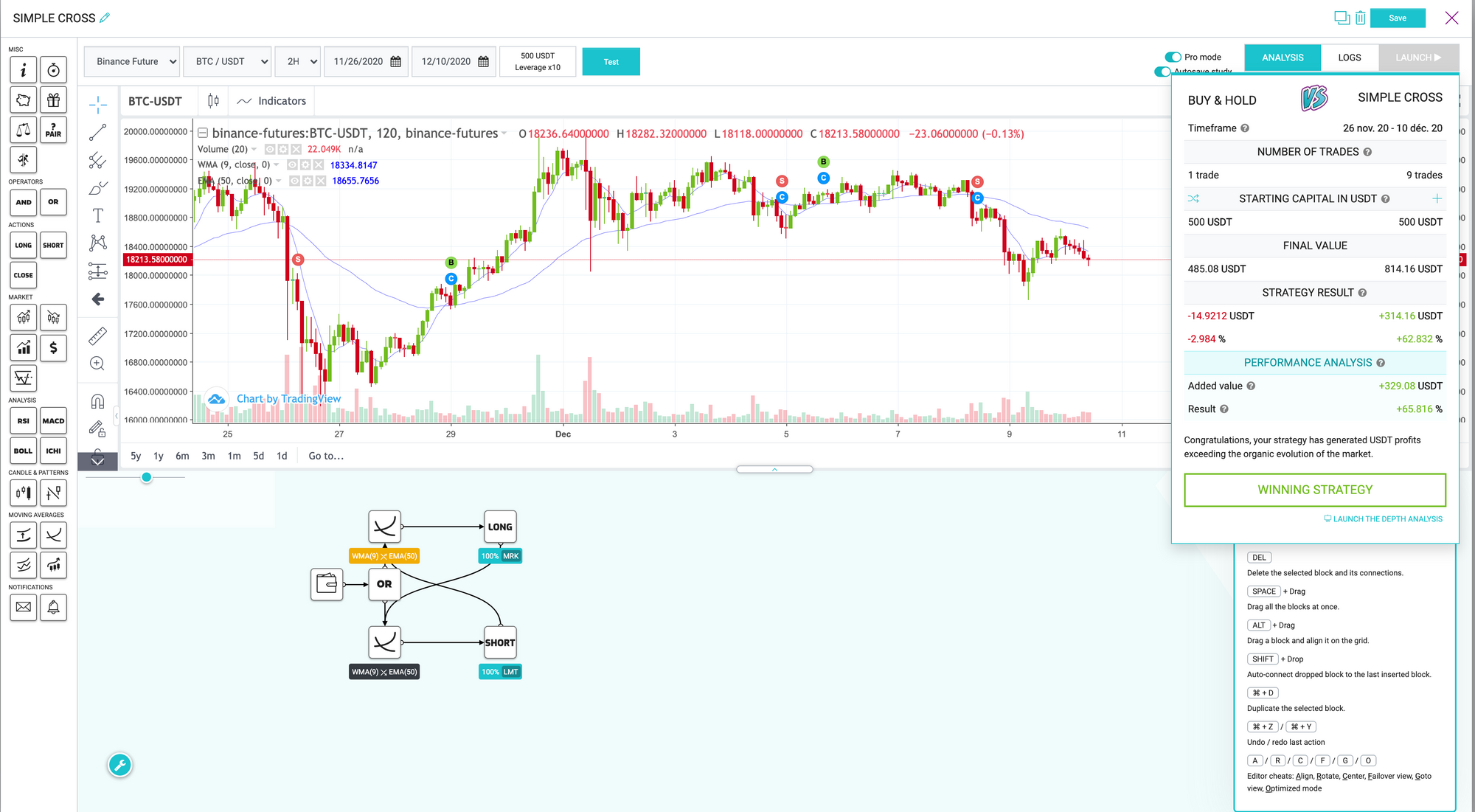This screenshot has width=1475, height=812.
Task: Set chart range to 5y
Action: tap(136, 456)
